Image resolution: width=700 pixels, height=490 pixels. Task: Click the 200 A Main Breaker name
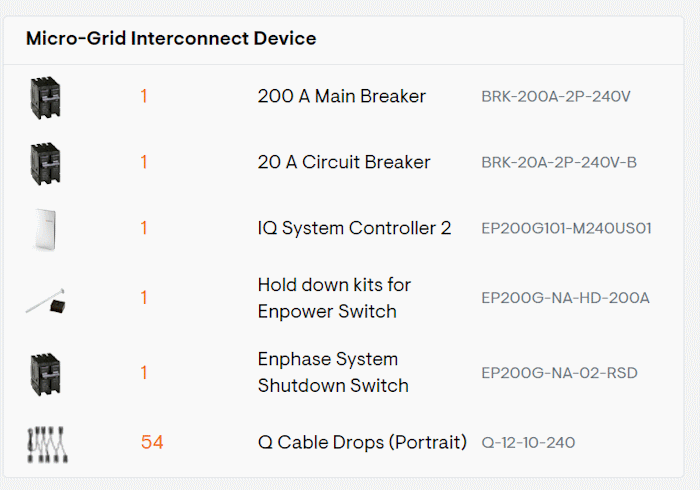[342, 96]
